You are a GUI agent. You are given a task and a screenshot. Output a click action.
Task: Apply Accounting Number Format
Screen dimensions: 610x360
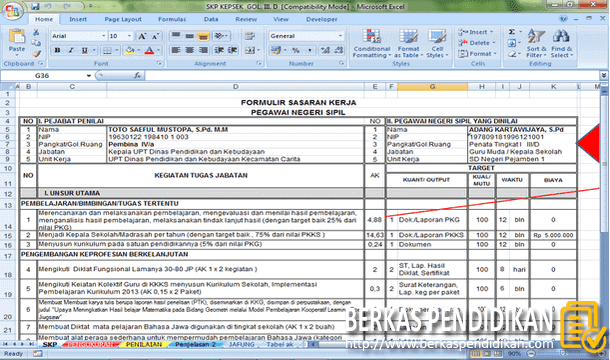point(276,50)
